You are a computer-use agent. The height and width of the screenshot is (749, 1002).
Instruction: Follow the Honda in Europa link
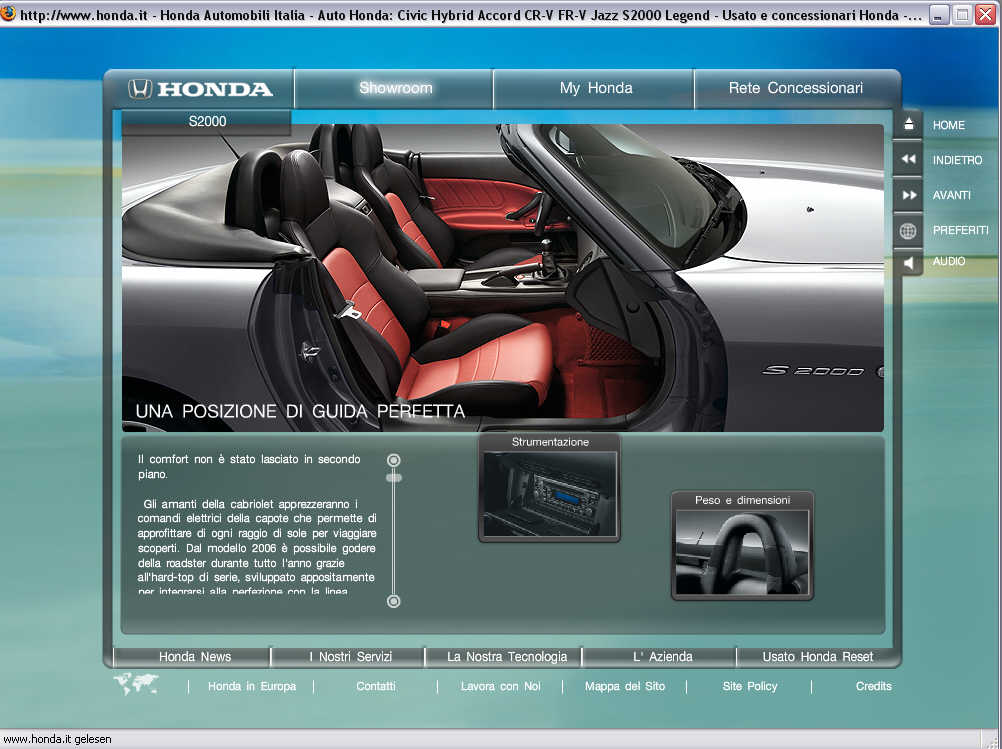251,686
